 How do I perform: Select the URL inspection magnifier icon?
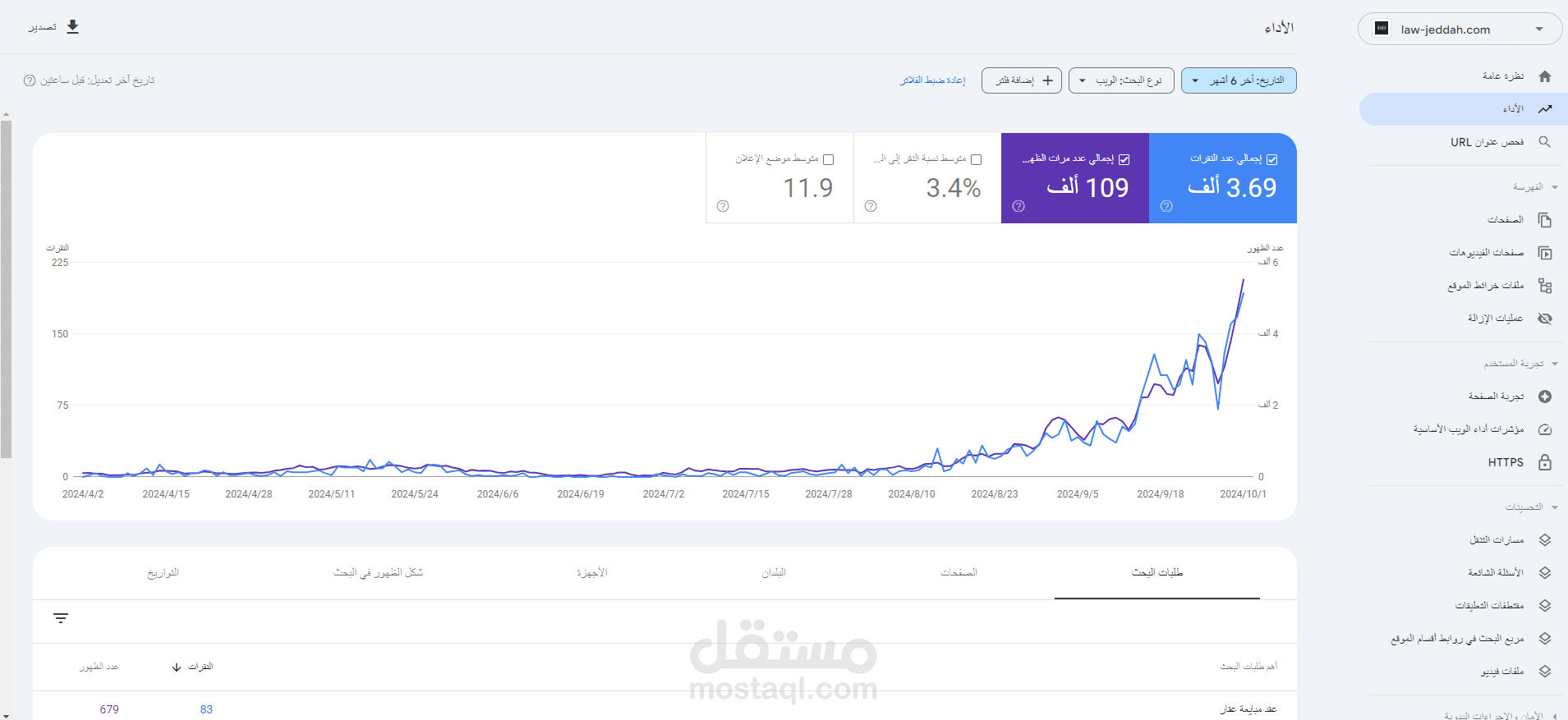1545,142
